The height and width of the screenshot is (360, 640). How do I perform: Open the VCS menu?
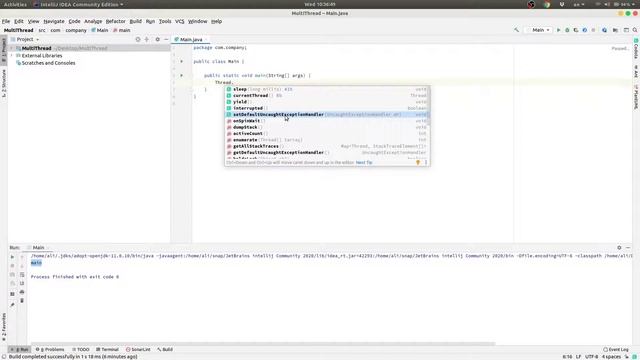(180, 21)
